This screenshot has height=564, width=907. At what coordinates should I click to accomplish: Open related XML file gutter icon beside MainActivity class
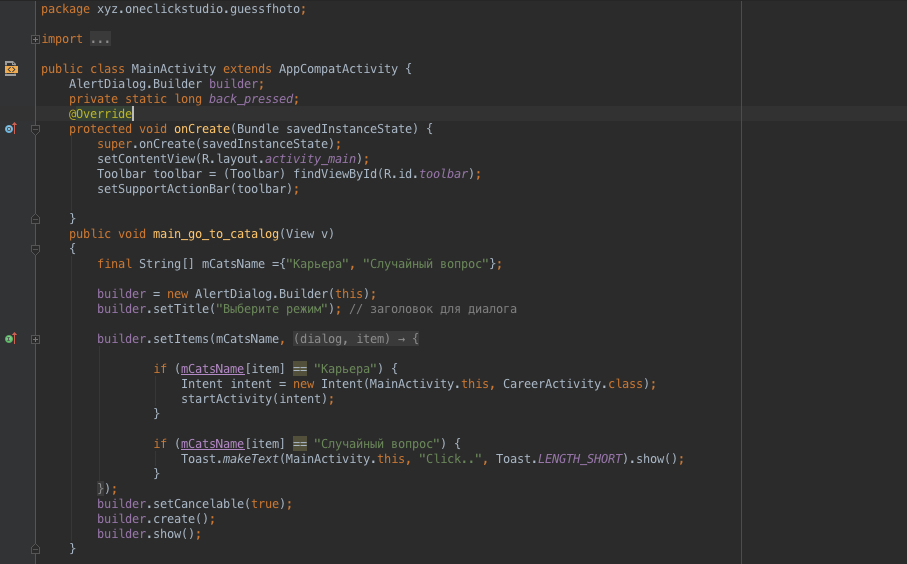pyautogui.click(x=11, y=69)
